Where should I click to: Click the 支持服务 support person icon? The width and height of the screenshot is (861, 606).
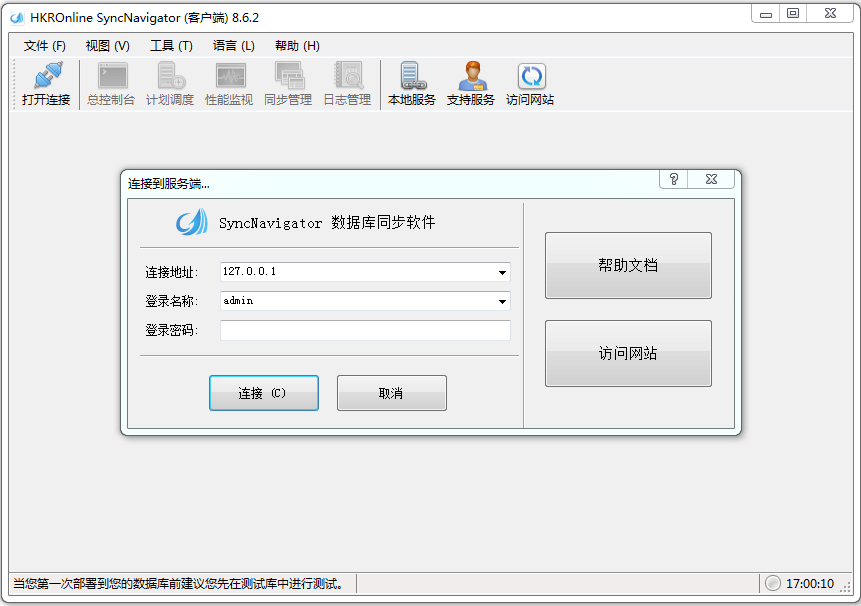(x=472, y=75)
